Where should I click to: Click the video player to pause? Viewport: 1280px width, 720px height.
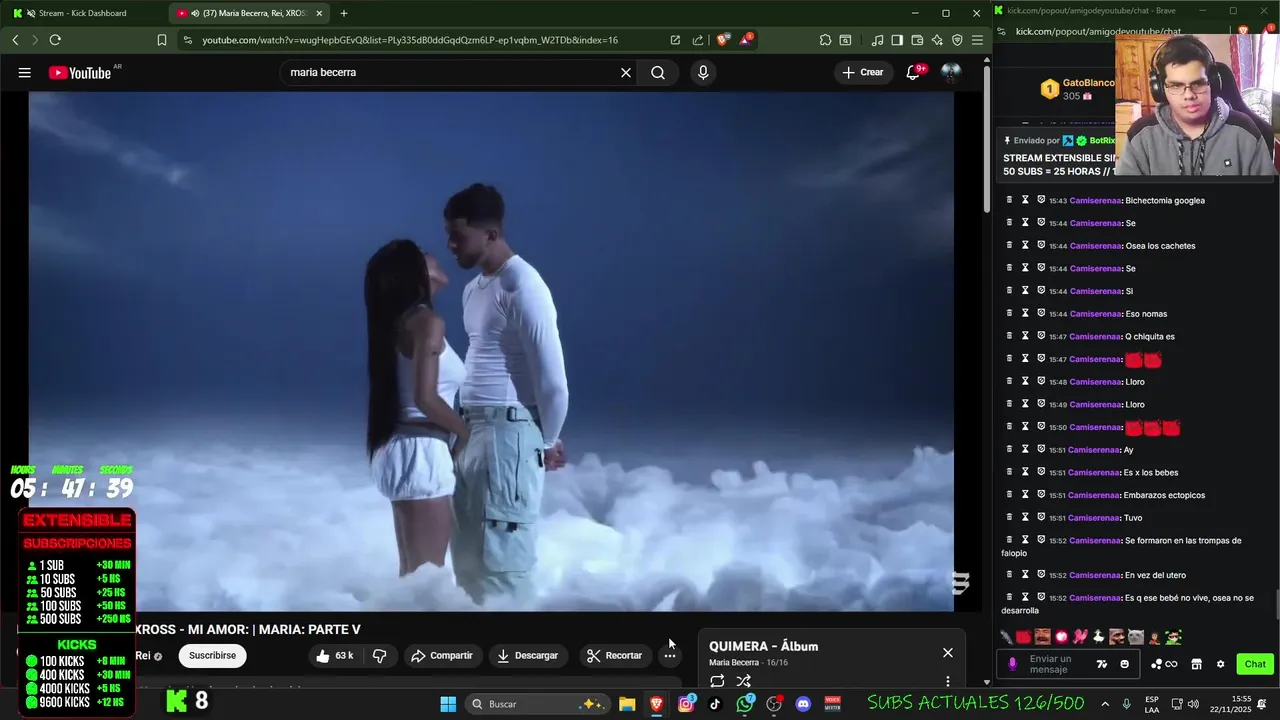[491, 350]
